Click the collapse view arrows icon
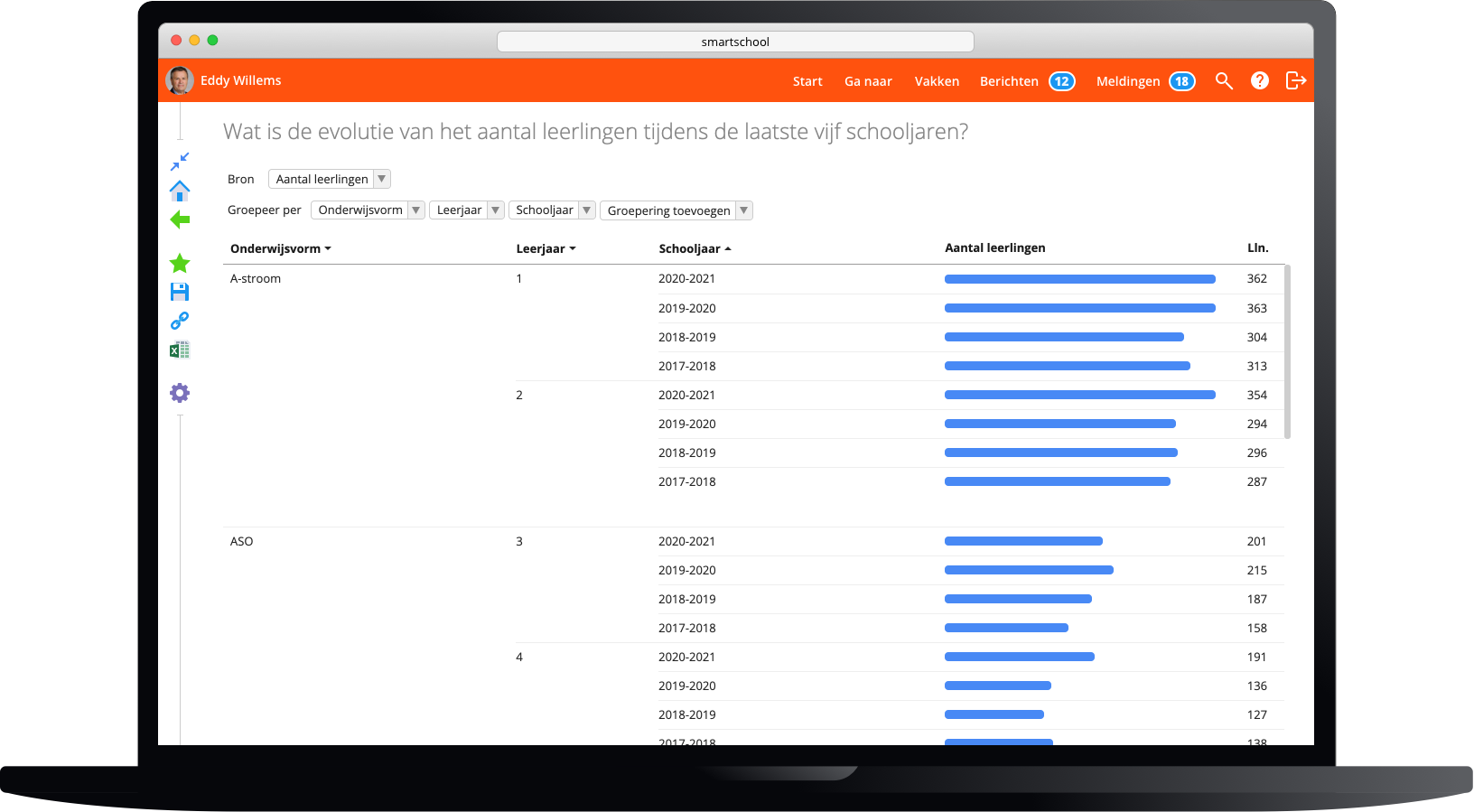 tap(180, 161)
